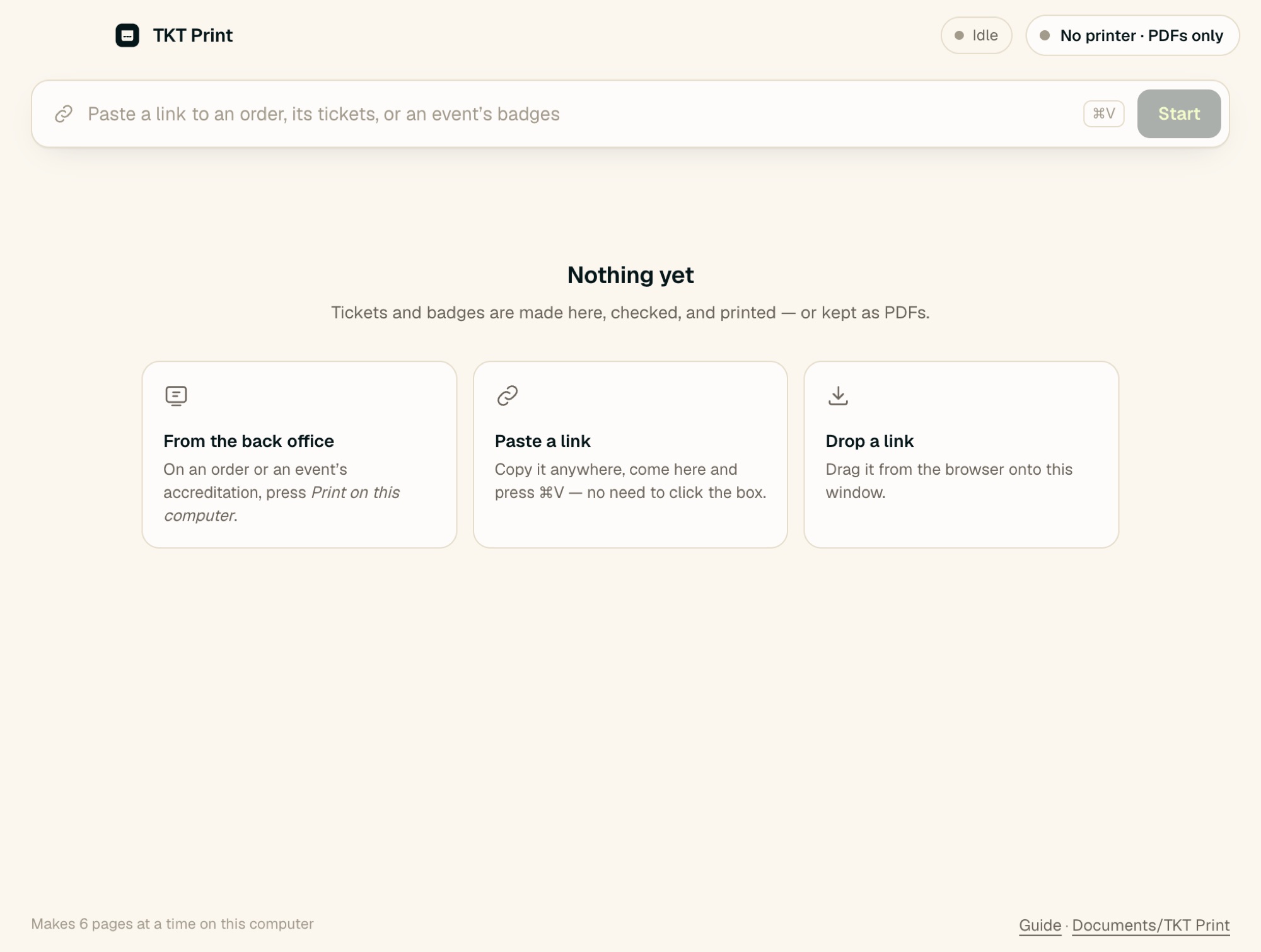Click the TKT Print title text
The width and height of the screenshot is (1261, 952).
click(193, 35)
